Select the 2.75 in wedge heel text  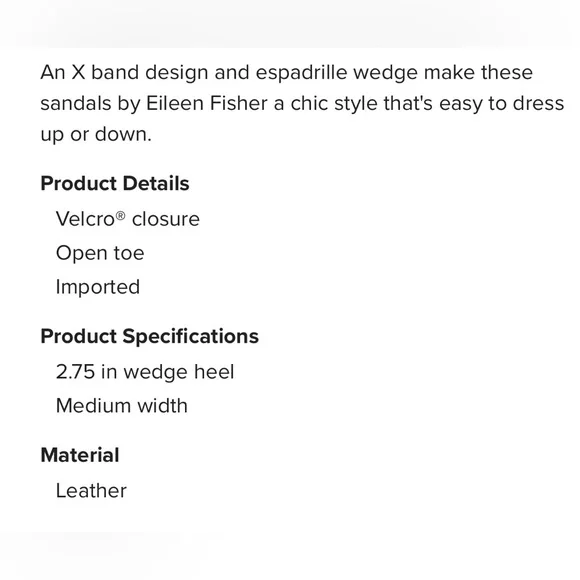point(145,372)
